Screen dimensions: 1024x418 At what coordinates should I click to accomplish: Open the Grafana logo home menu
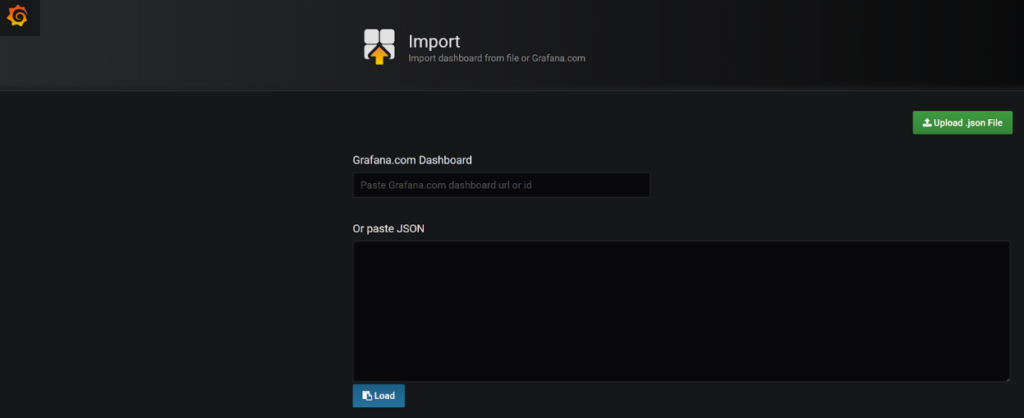pyautogui.click(x=17, y=16)
